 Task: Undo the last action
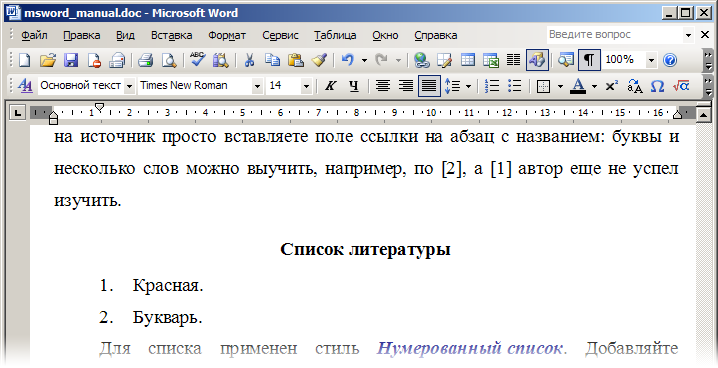[348, 60]
